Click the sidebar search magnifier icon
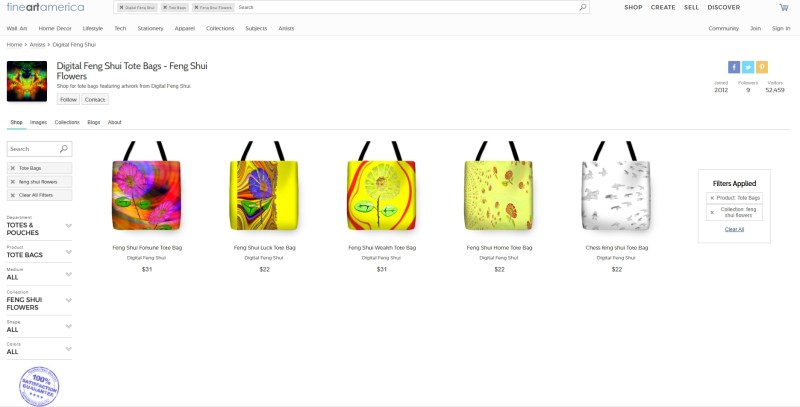The height and width of the screenshot is (407, 800). tap(64, 148)
